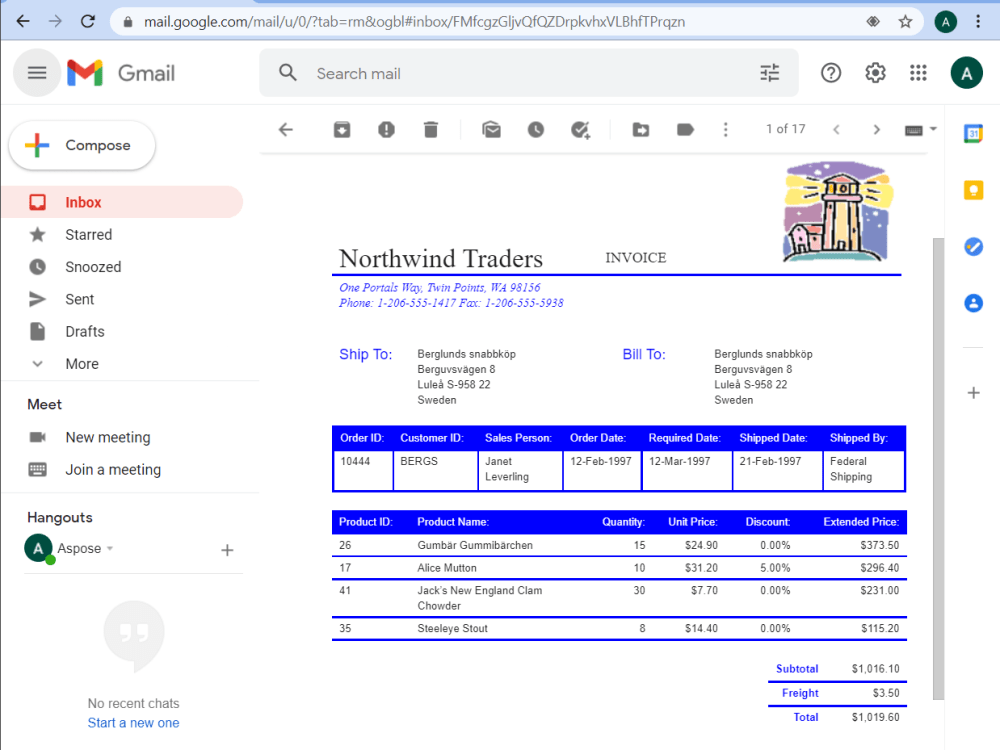Snooze this email with clock icon
Screen dimensions: 1000x750
pos(536,130)
